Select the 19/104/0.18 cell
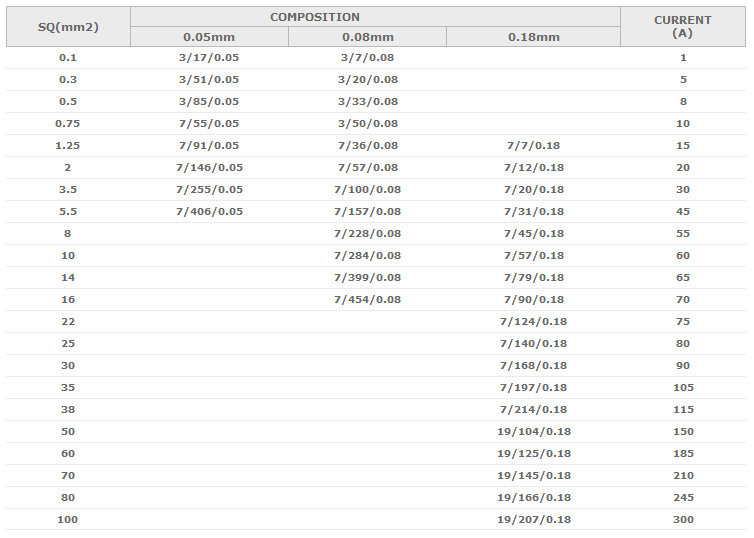754x538 pixels. (x=534, y=432)
